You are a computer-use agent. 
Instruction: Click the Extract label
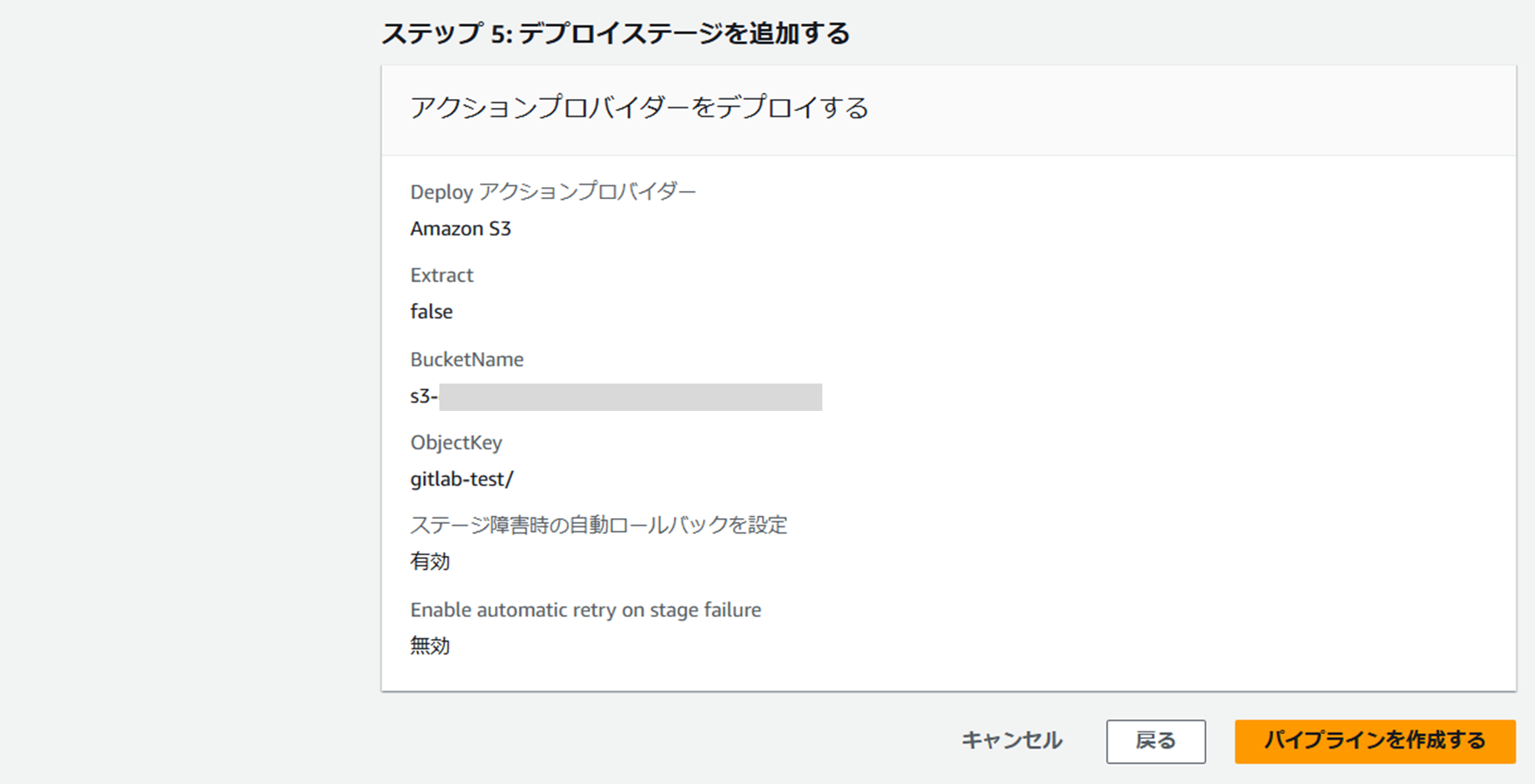pos(441,275)
